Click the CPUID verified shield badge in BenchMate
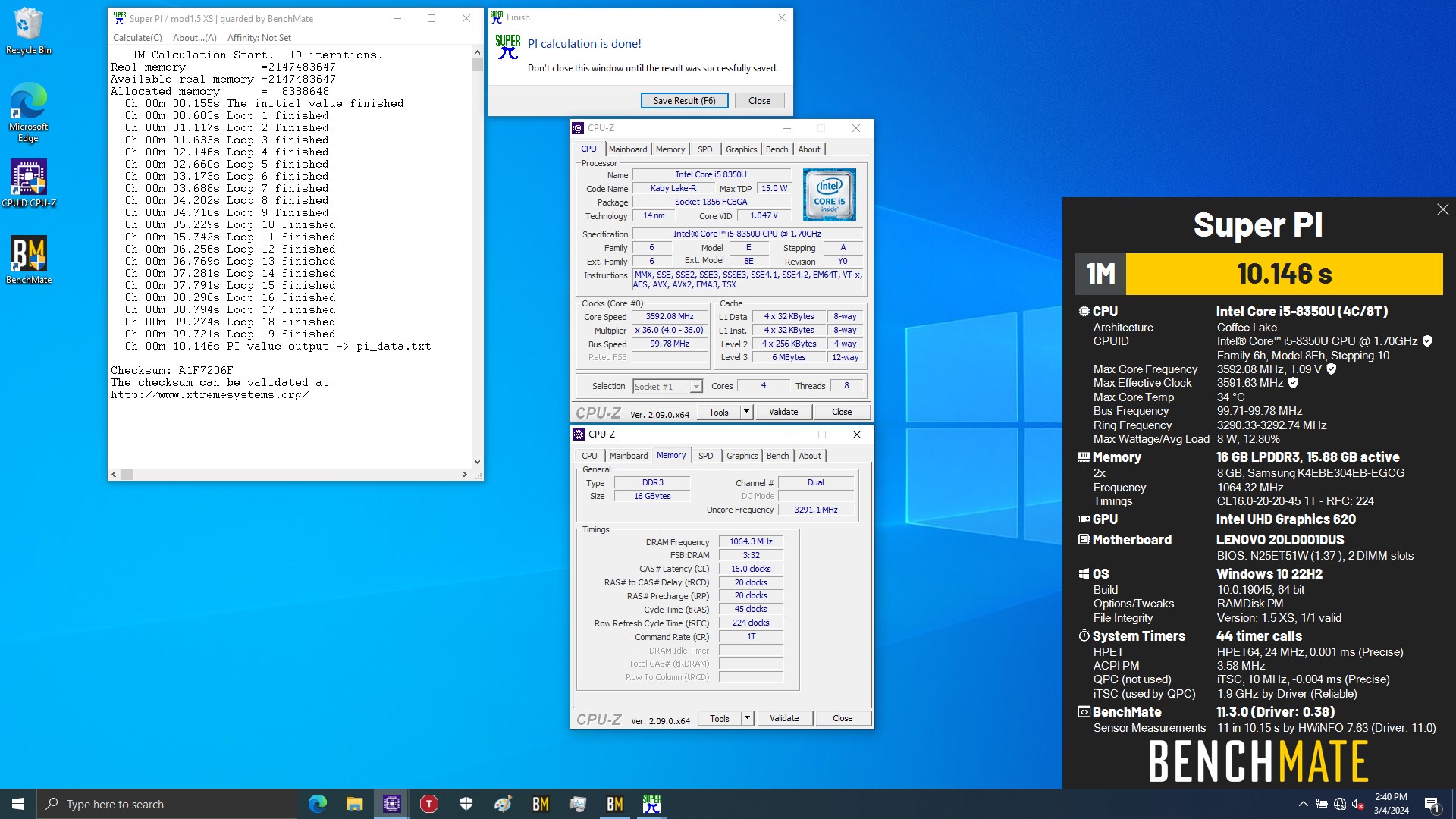The image size is (1456, 819). pos(1427,341)
